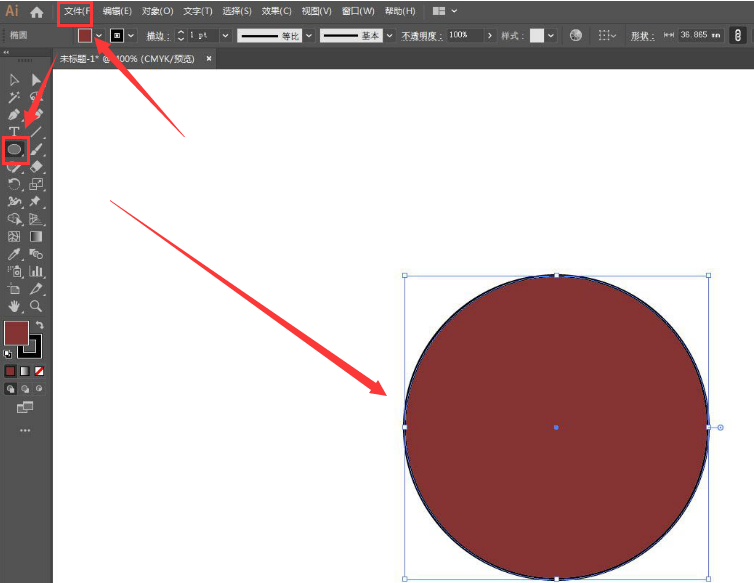
Task: Click the Home icon in the menu bar
Action: [x=37, y=12]
